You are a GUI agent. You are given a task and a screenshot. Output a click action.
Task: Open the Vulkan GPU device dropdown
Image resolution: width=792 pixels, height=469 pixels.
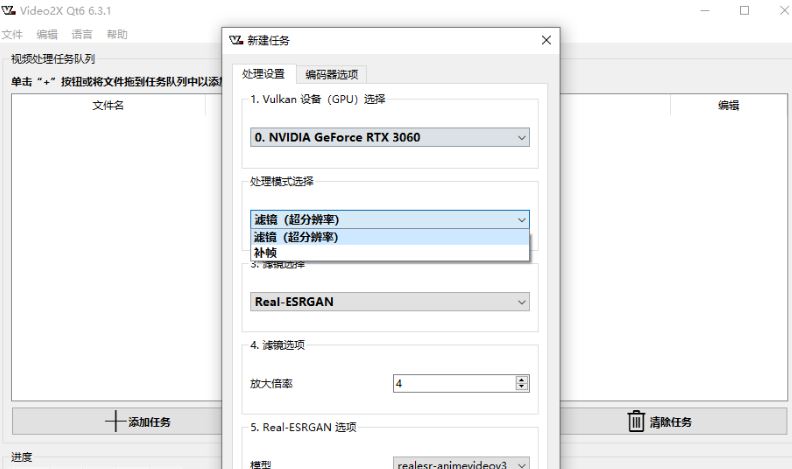[389, 137]
